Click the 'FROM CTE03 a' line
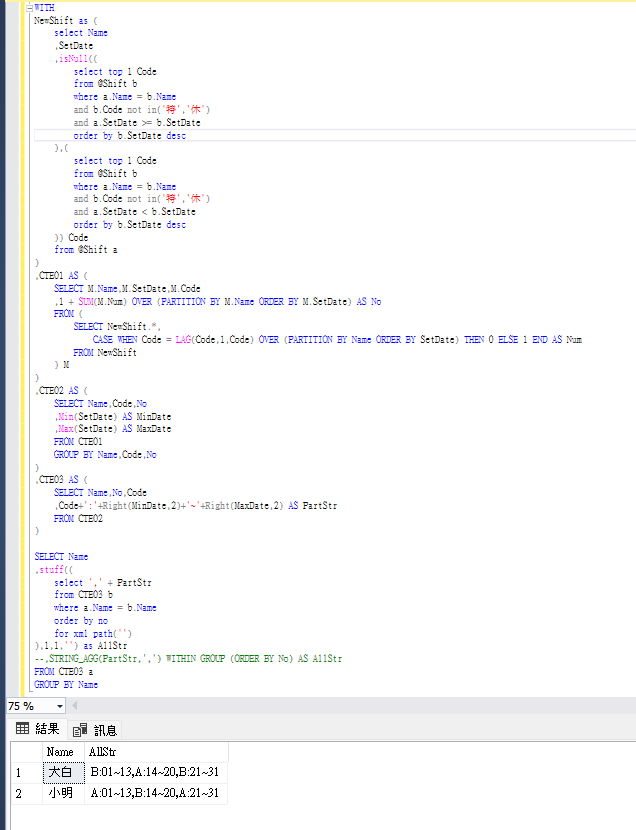Viewport: 636px width, 830px height. 63,671
